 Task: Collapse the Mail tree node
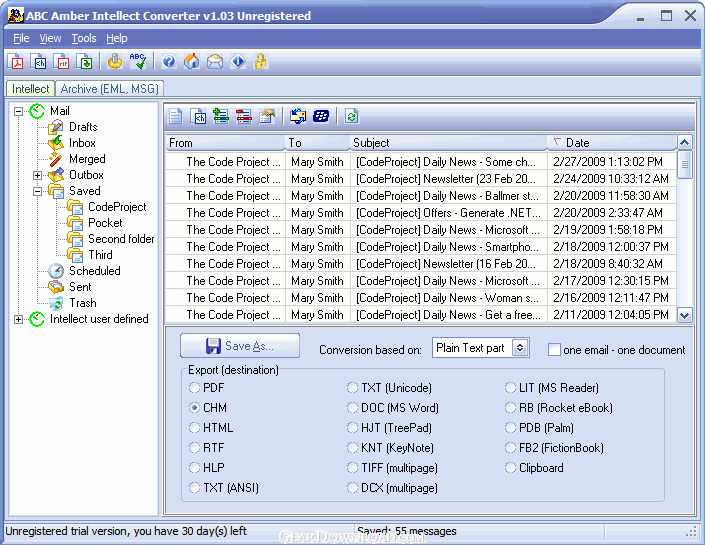coord(18,111)
